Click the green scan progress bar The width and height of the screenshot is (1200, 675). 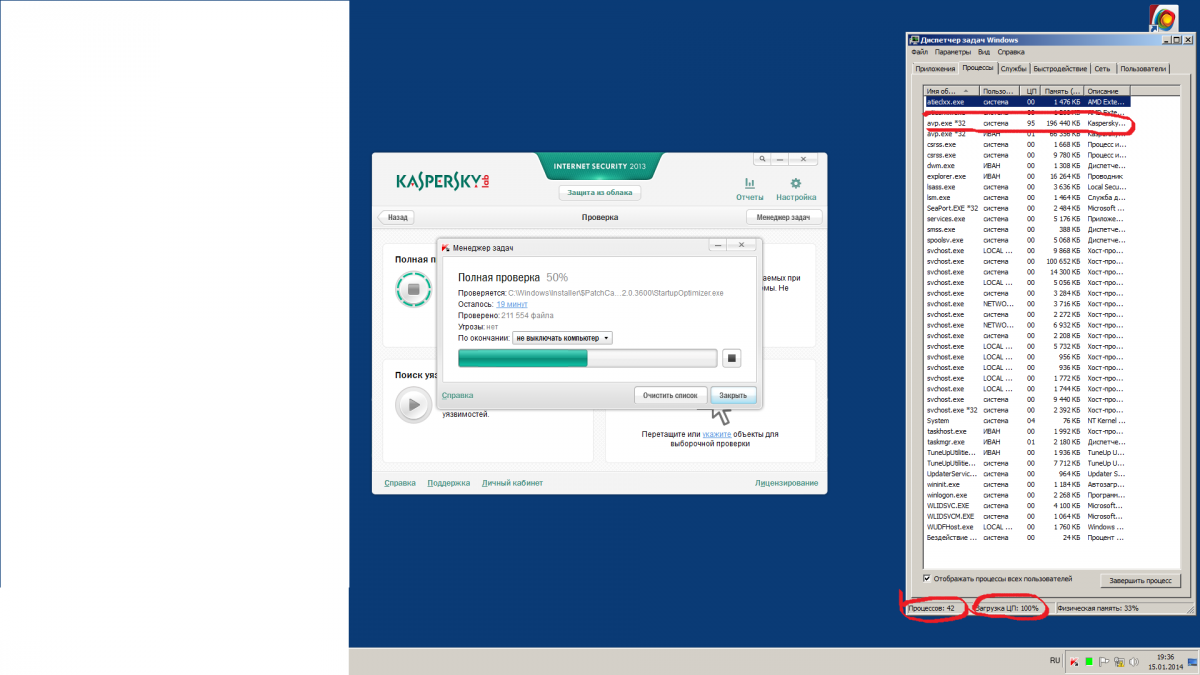coord(587,358)
